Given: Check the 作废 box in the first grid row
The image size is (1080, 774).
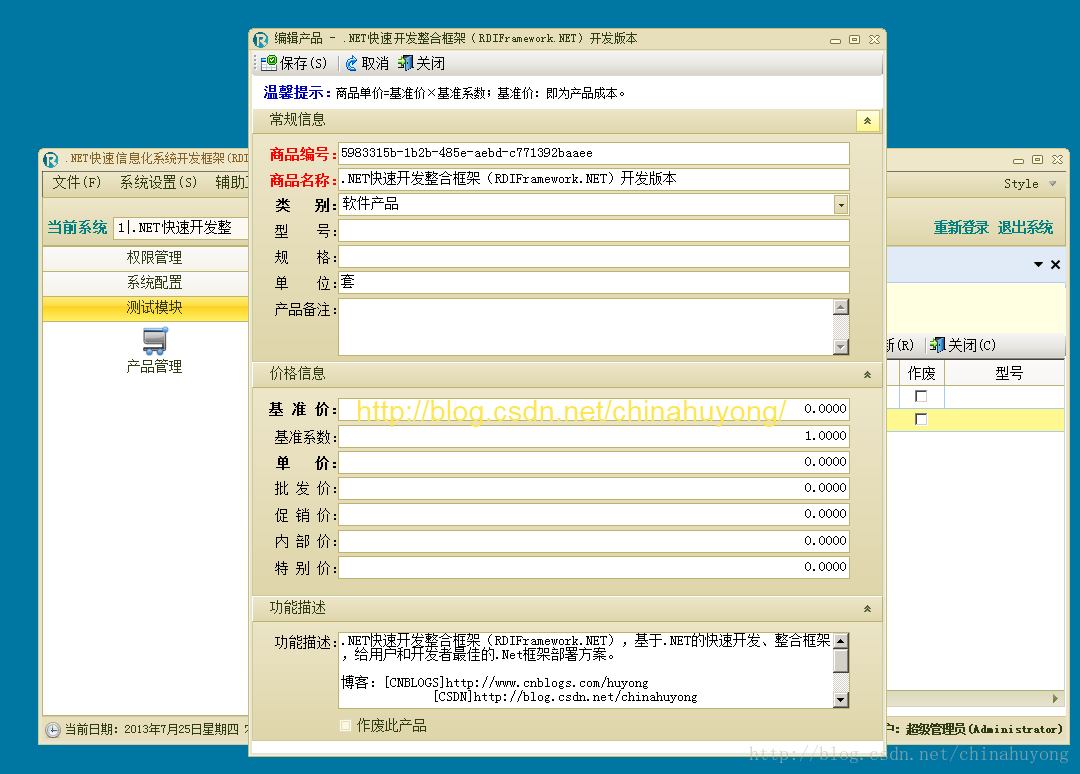Looking at the screenshot, I should click(x=921, y=396).
